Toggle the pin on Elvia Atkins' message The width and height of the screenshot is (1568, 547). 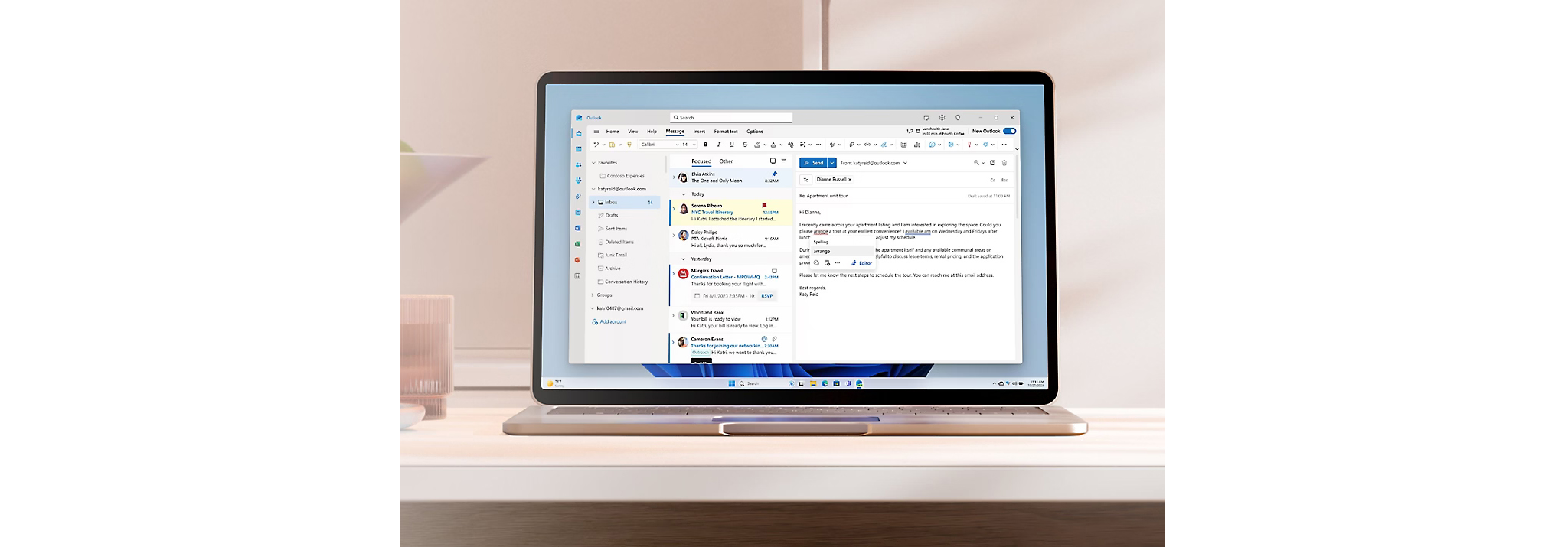pyautogui.click(x=774, y=174)
